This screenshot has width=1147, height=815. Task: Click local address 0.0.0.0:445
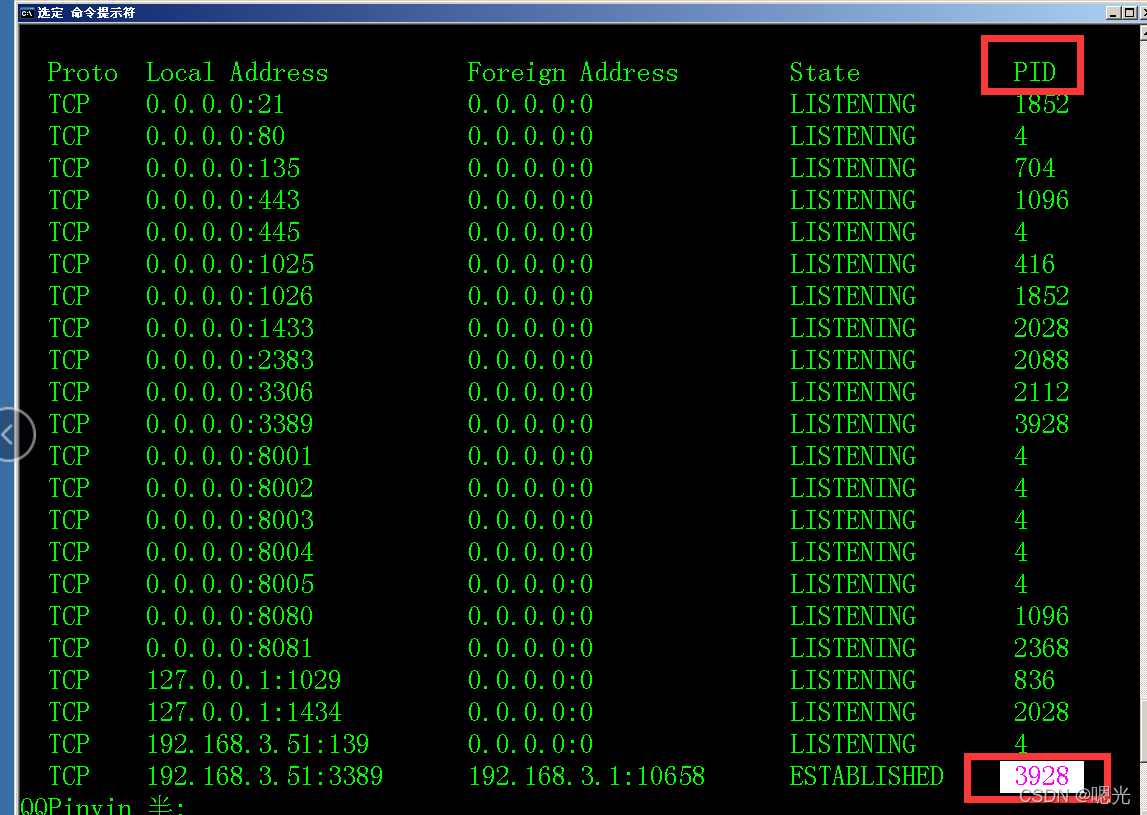tap(223, 232)
